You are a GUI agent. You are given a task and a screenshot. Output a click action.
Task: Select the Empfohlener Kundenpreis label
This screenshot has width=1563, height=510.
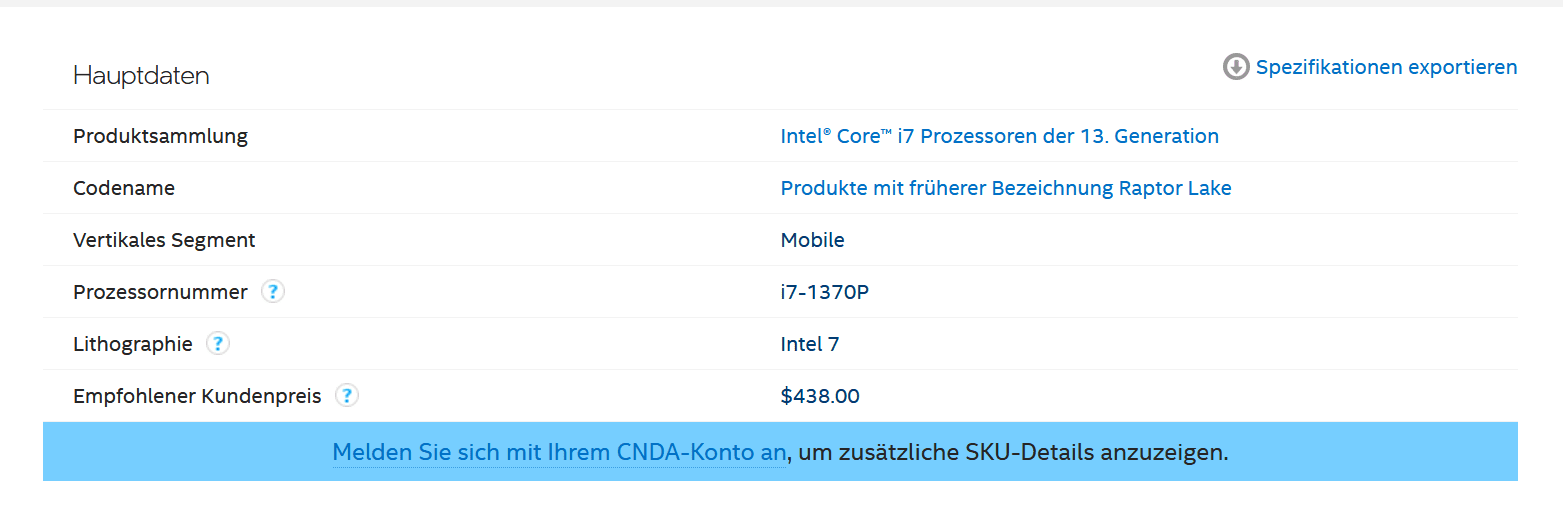point(197,396)
